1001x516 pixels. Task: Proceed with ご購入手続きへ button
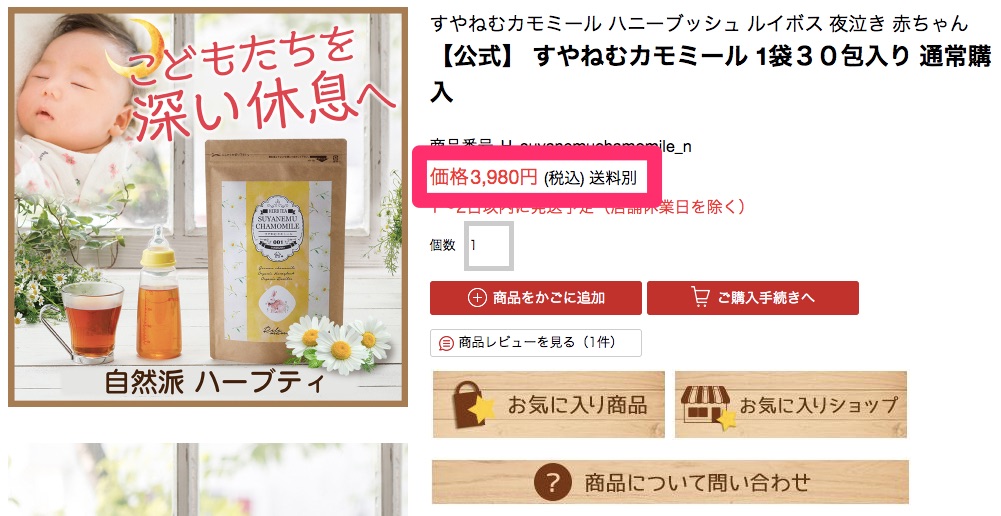coord(753,298)
